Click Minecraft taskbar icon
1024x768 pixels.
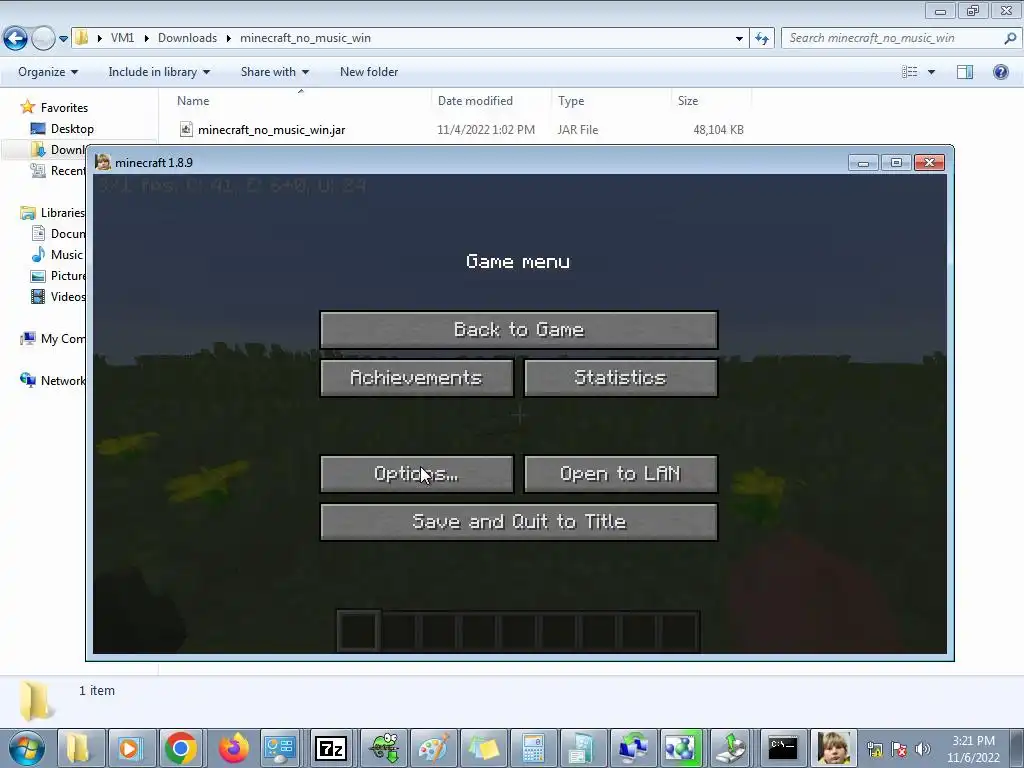[x=833, y=748]
